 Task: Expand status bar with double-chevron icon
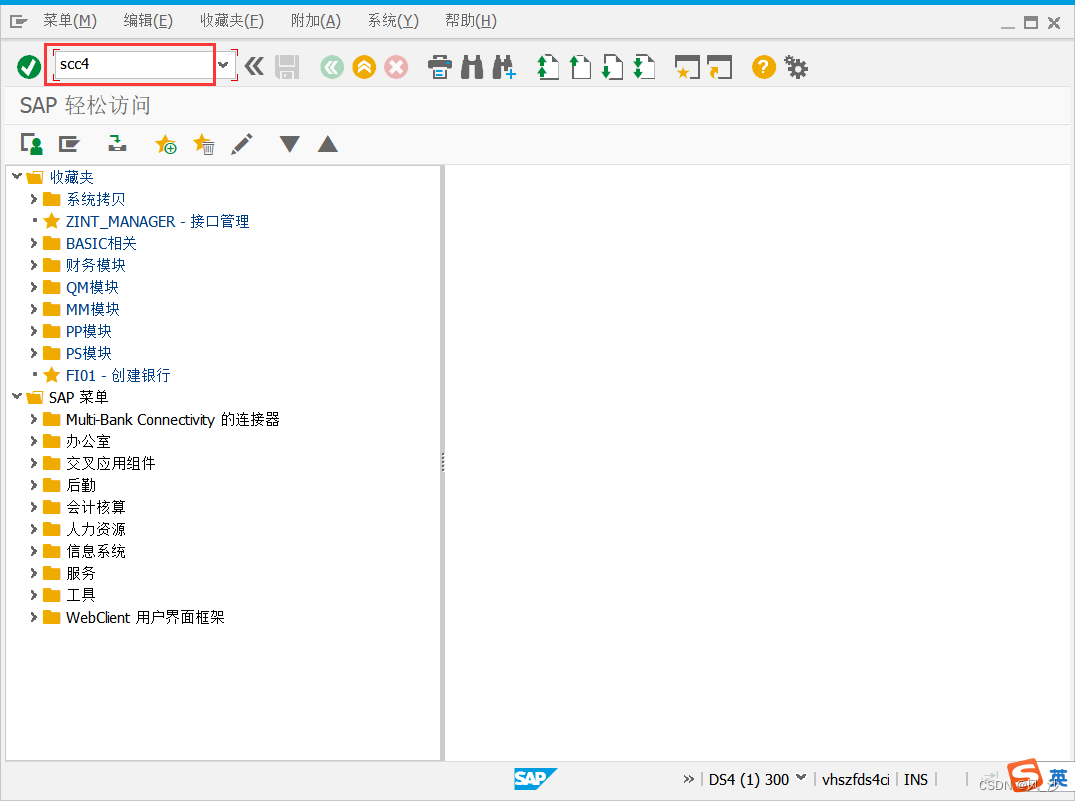(688, 779)
